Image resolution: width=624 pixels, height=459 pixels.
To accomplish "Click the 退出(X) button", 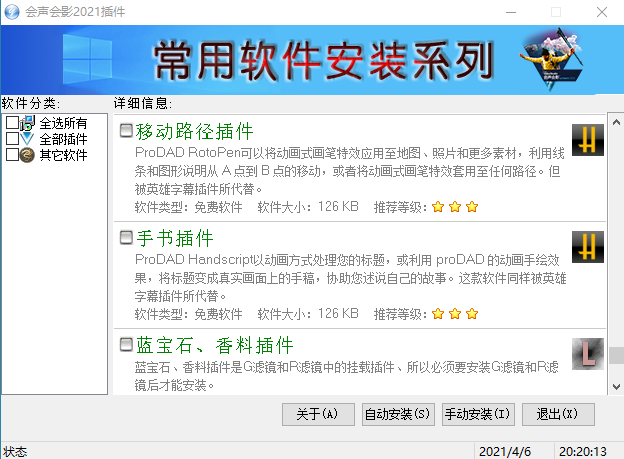I will point(558,414).
